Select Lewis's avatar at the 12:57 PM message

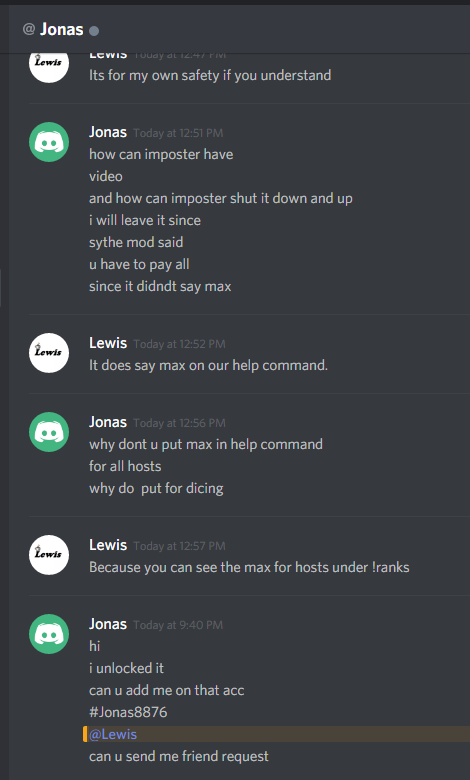coord(49,555)
